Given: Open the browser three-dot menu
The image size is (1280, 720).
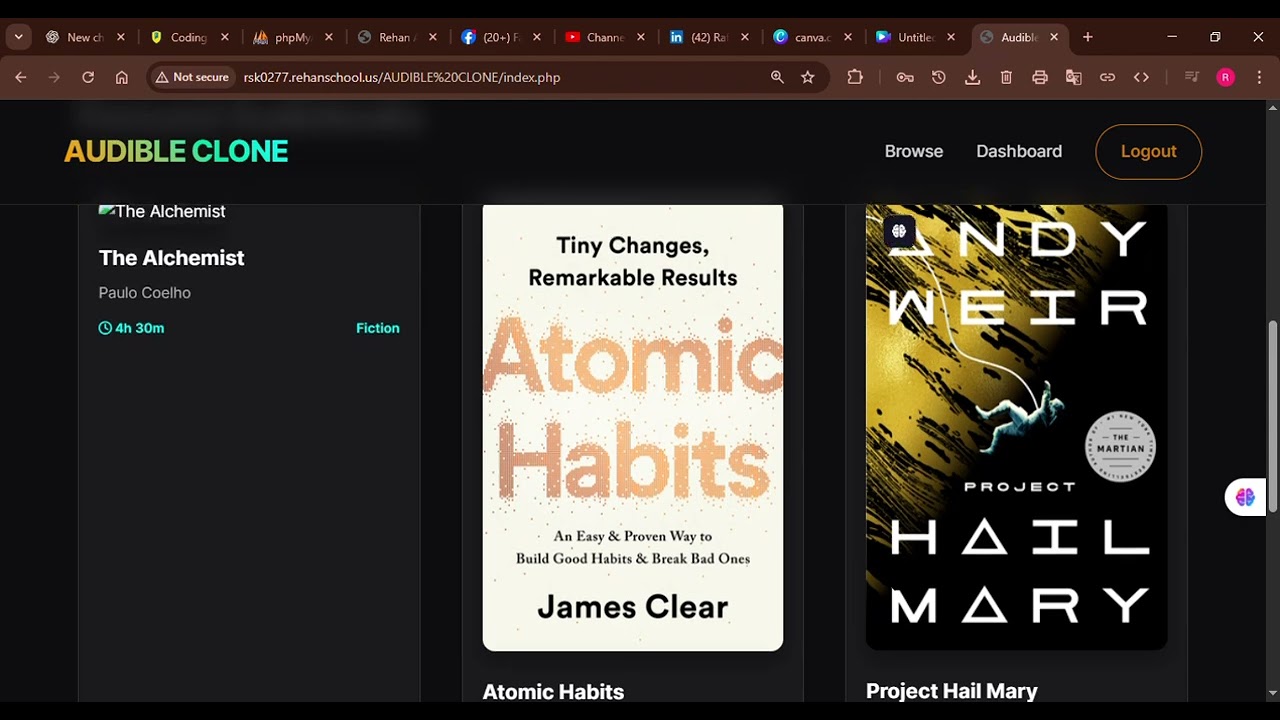Looking at the screenshot, I should tap(1258, 77).
